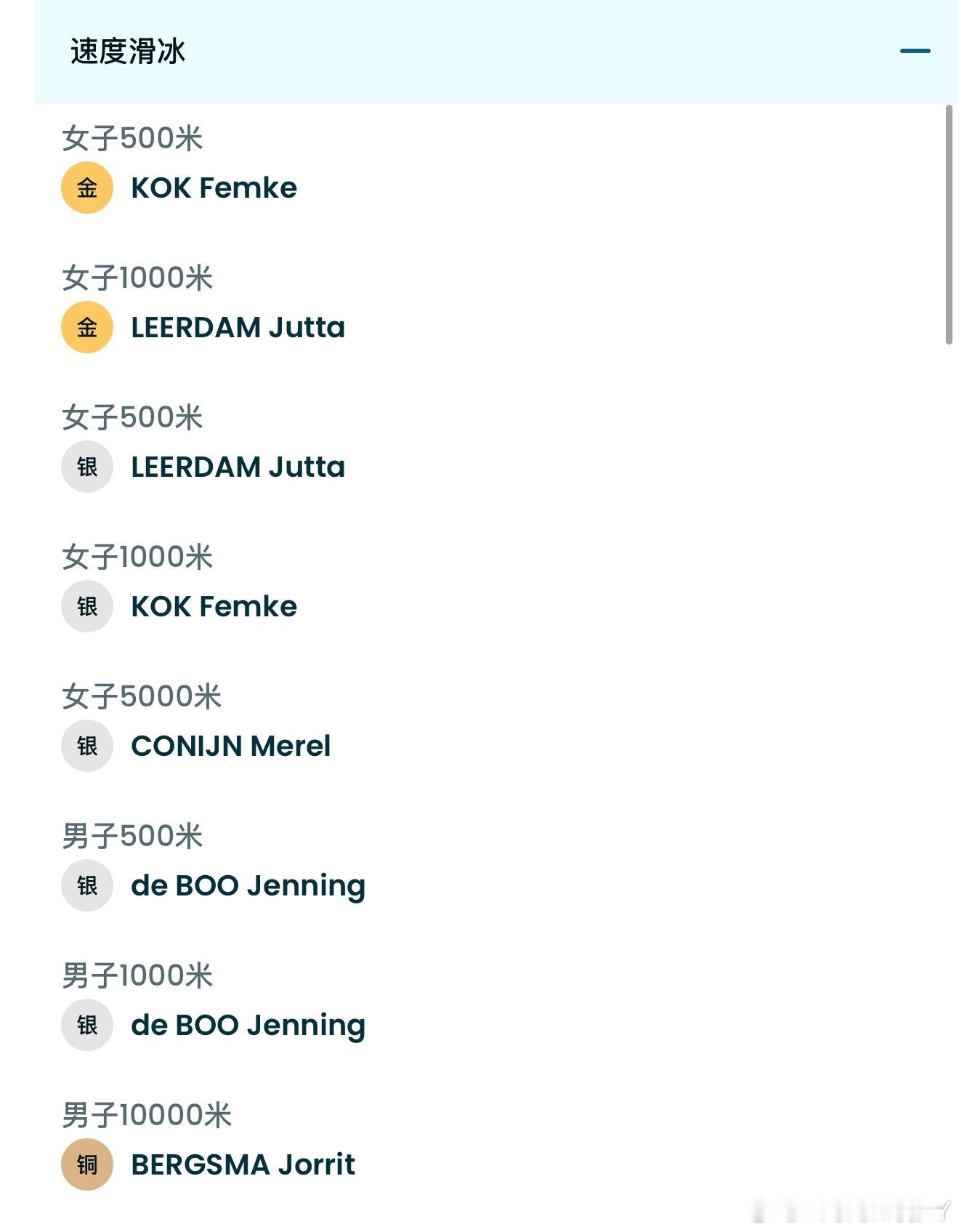Screen dimensions: 959x1232
Task: Click bronze medal icon beside BERGSMA Jorrit
Action: [x=87, y=1164]
